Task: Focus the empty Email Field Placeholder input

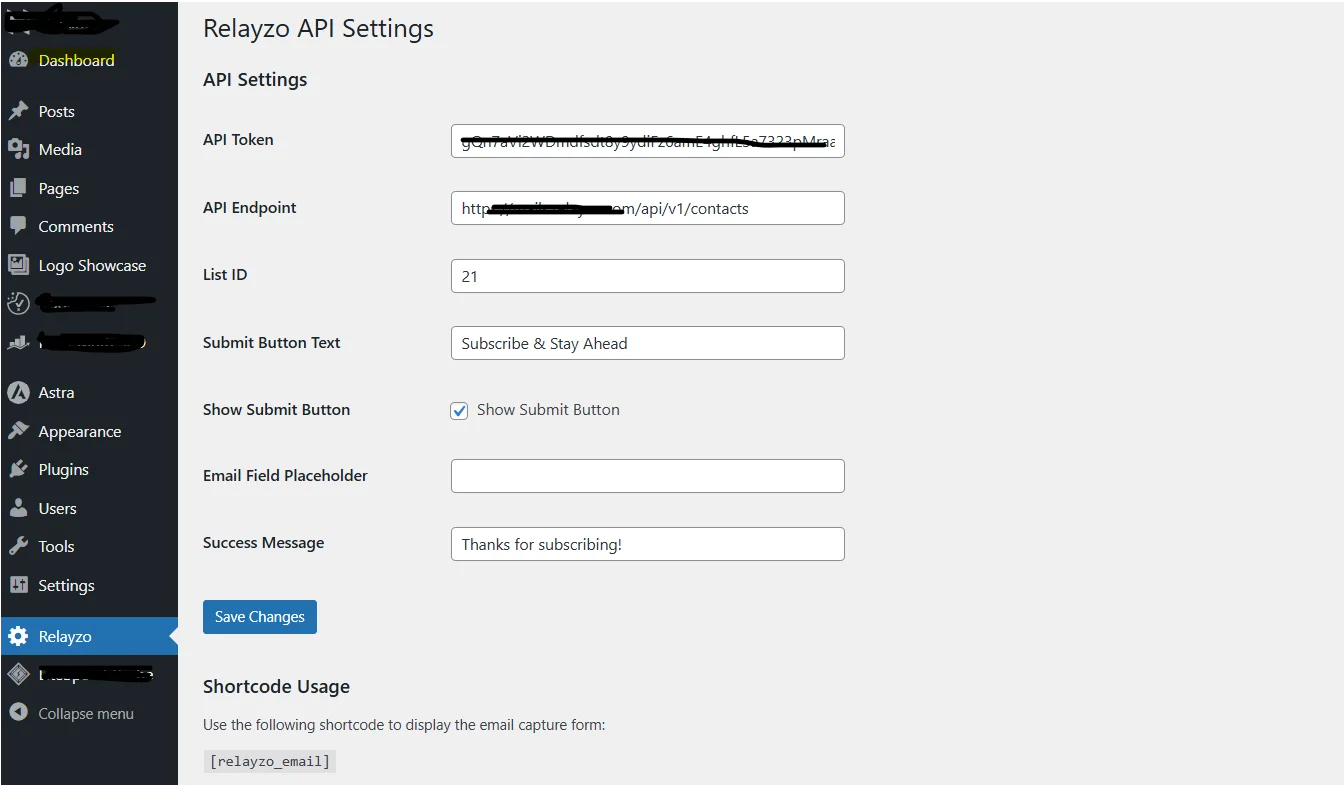Action: (647, 476)
